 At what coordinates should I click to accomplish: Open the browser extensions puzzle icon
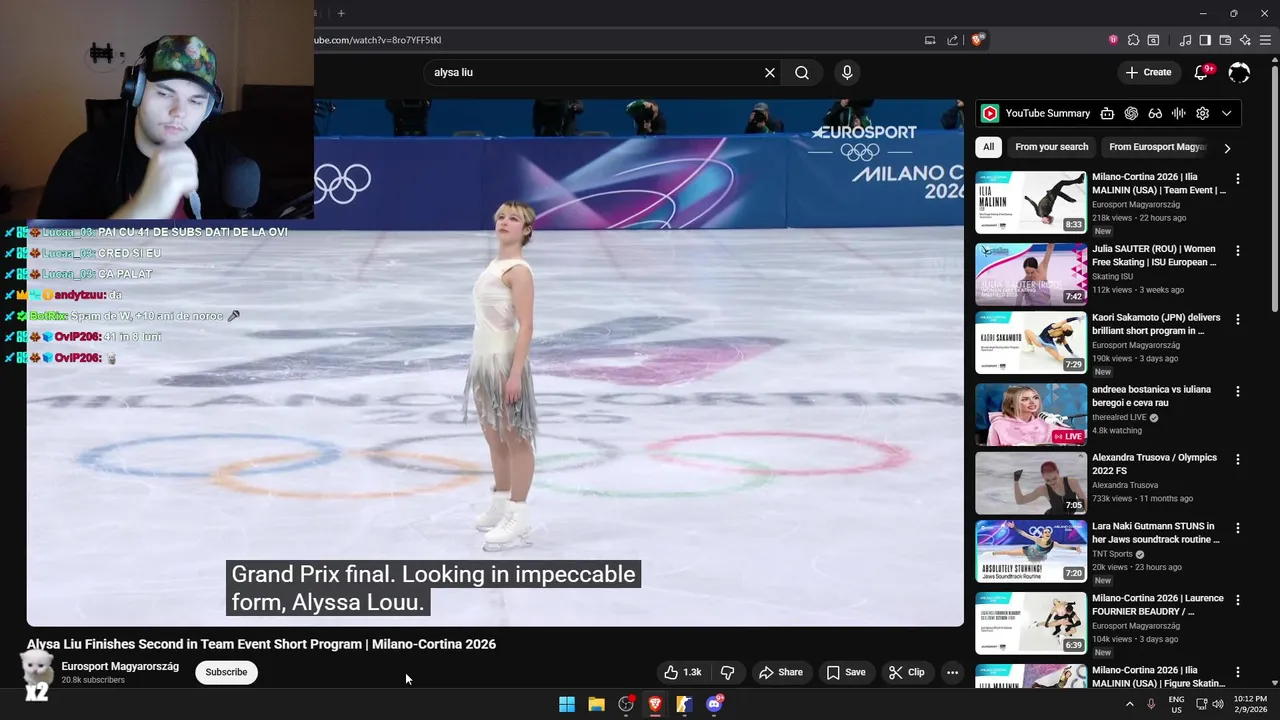tap(1133, 40)
